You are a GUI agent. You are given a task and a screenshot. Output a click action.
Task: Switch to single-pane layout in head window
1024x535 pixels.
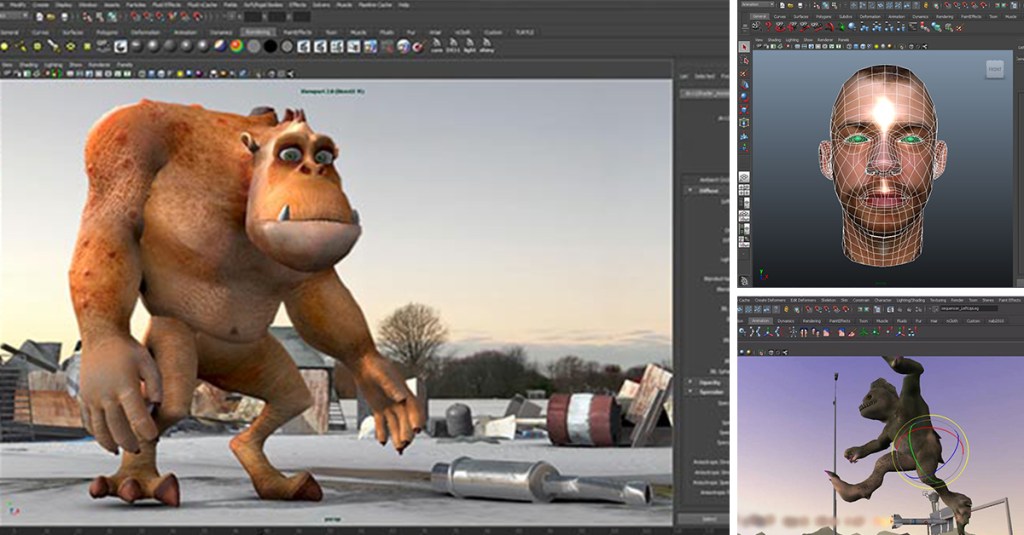[x=744, y=177]
